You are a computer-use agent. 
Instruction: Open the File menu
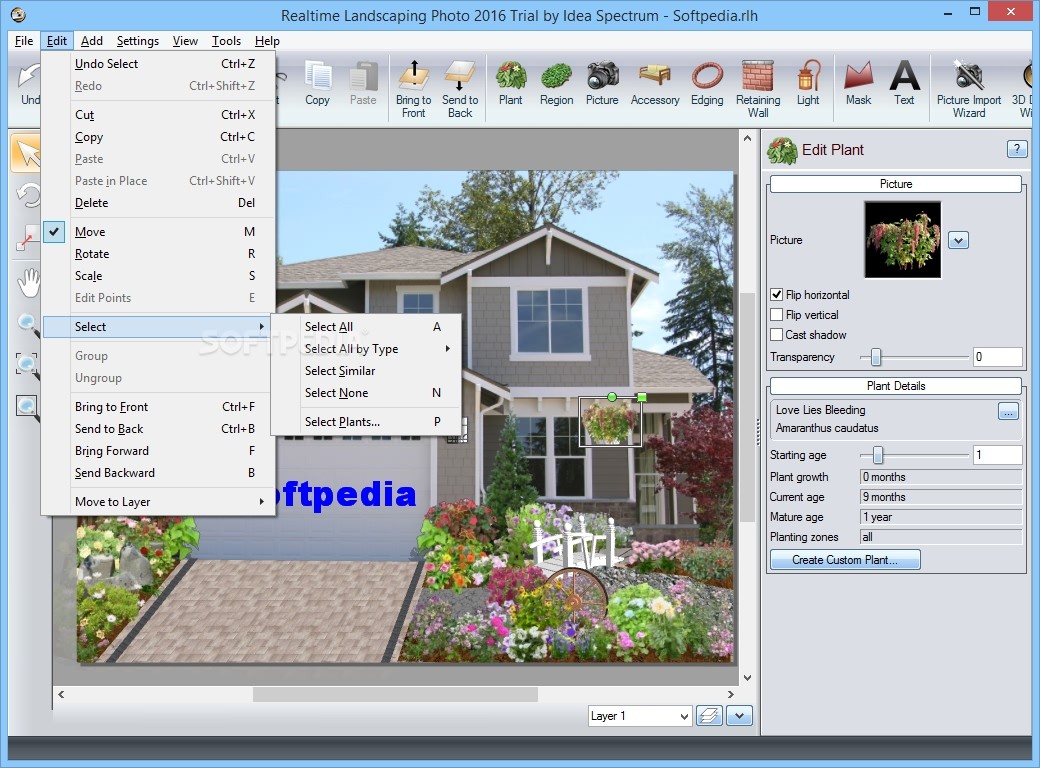point(24,41)
